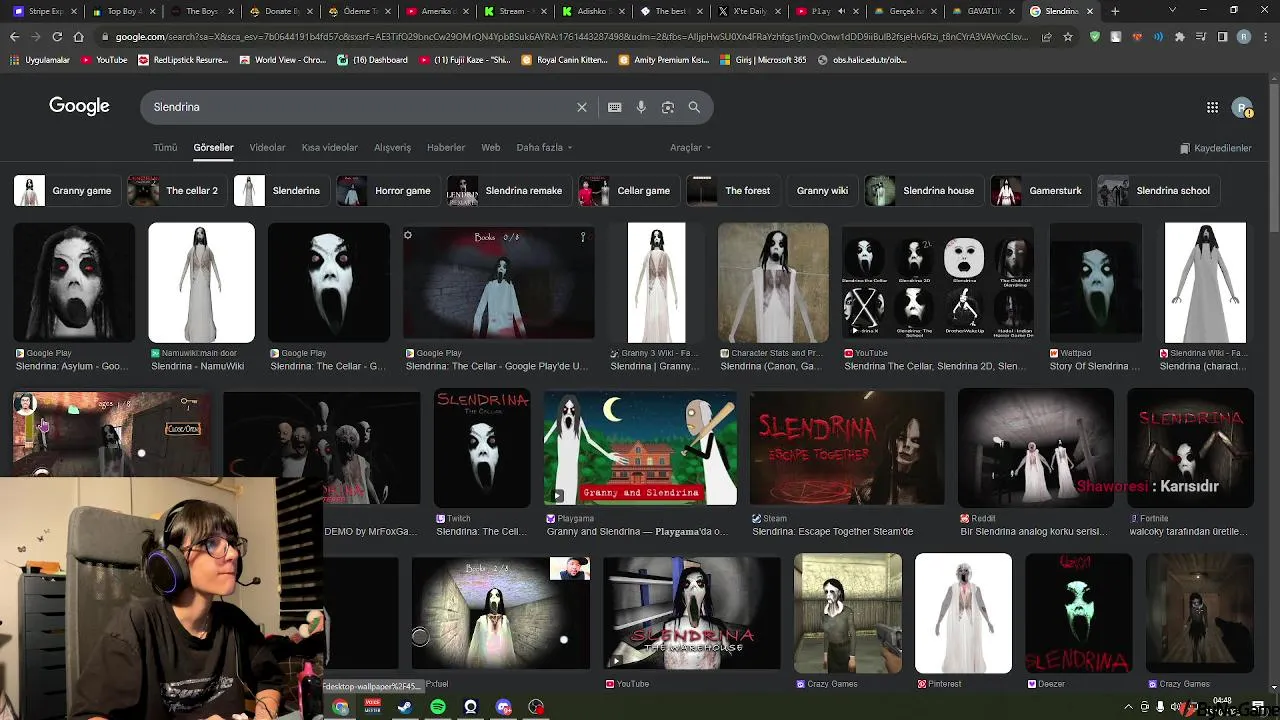1280x720 pixels.
Task: Open the Chrome Extensions puzzle menu
Action: click(x=1180, y=37)
